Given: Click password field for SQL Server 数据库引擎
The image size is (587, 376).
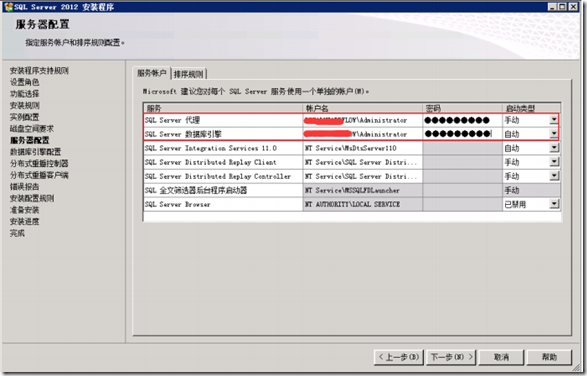Looking at the screenshot, I should coord(462,134).
